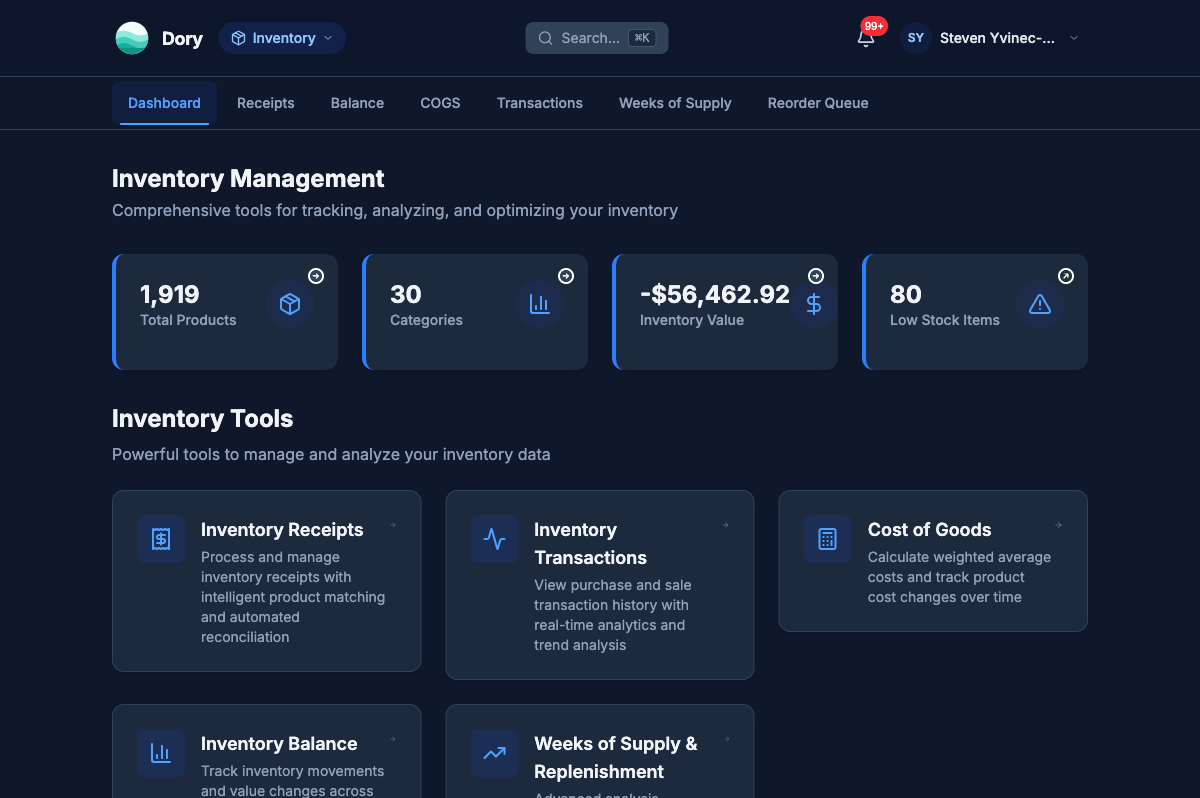The width and height of the screenshot is (1200, 798).
Task: Click the Inventory Value dollar icon
Action: point(814,304)
